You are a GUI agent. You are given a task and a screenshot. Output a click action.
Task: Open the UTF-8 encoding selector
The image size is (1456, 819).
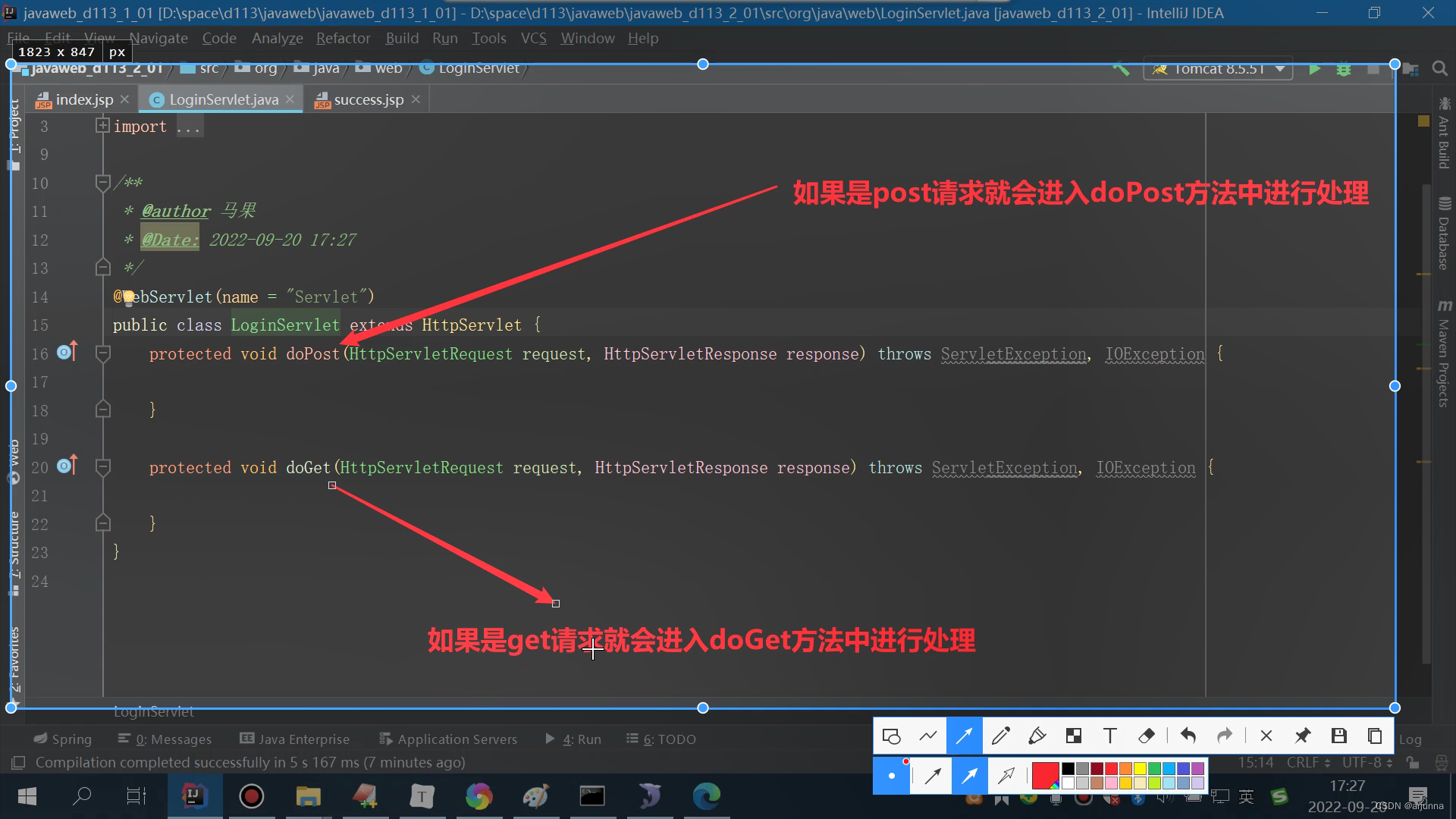pyautogui.click(x=1366, y=762)
